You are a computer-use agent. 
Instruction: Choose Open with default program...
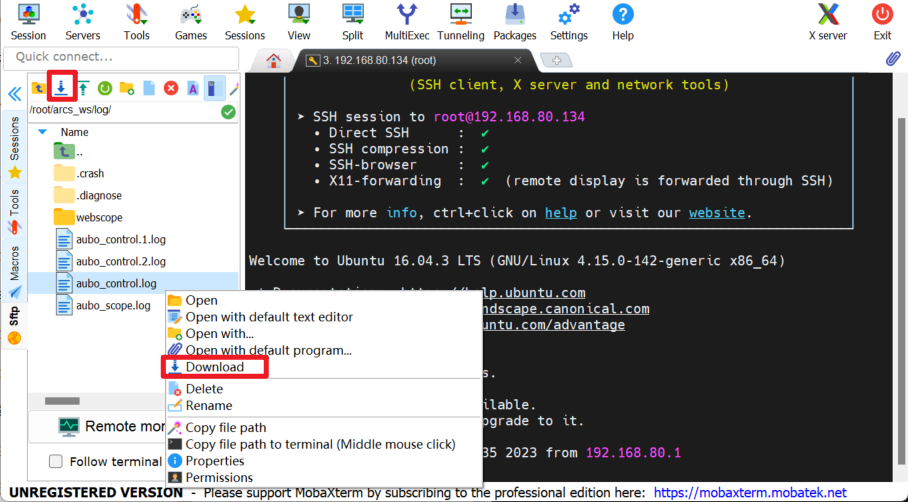click(324, 351)
